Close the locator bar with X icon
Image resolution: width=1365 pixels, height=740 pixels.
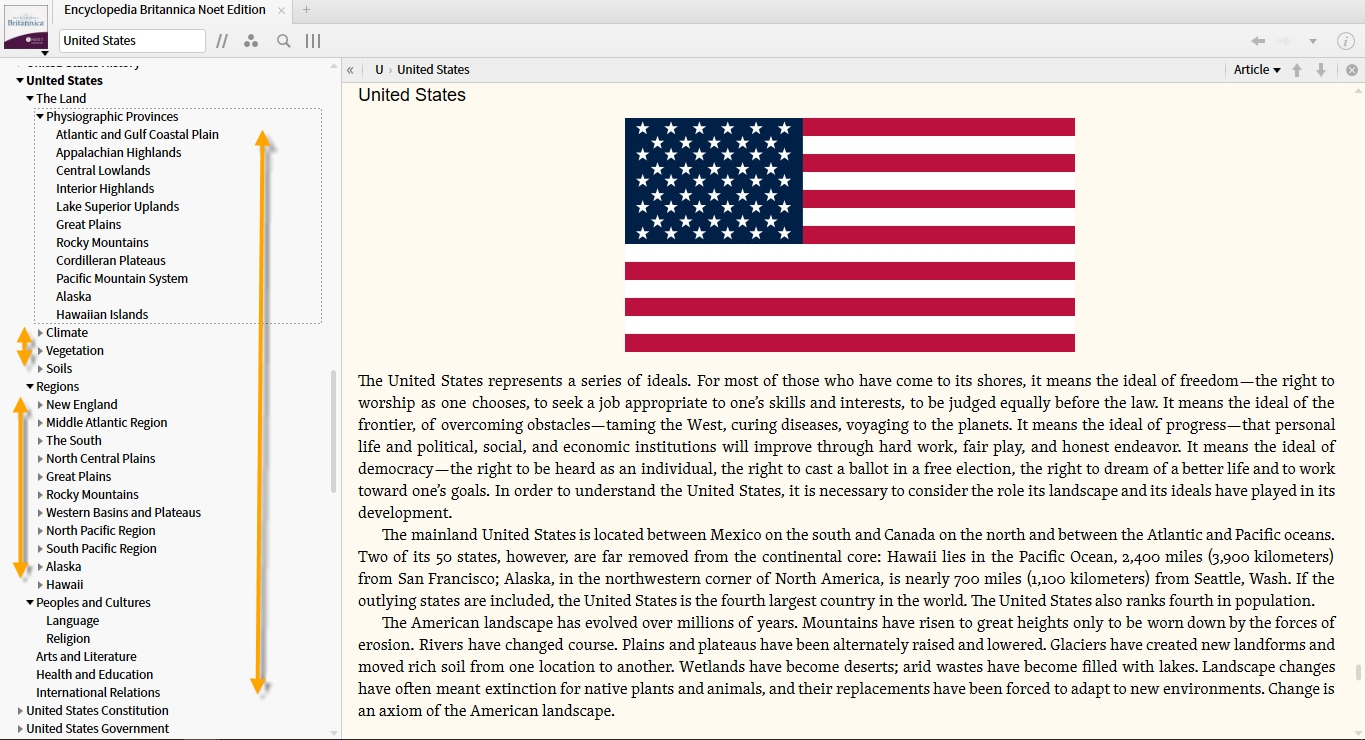1352,70
